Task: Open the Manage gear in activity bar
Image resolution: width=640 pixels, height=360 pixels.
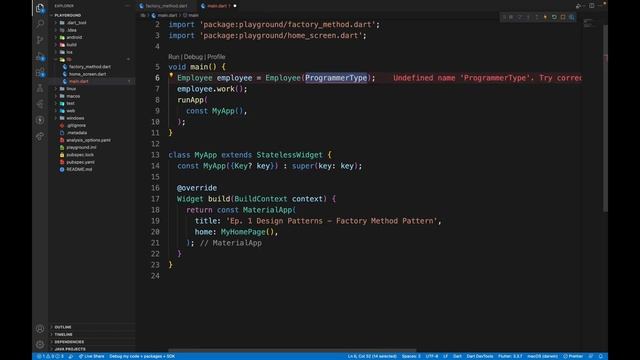Action: (x=40, y=344)
